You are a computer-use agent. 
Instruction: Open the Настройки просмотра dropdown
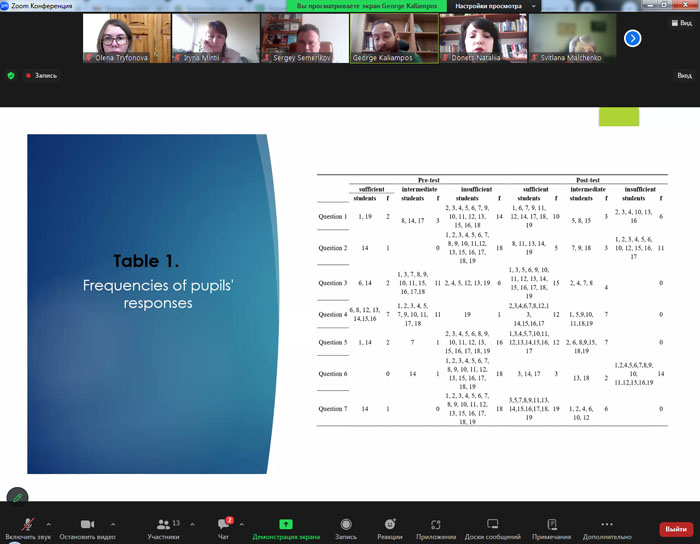click(x=496, y=6)
